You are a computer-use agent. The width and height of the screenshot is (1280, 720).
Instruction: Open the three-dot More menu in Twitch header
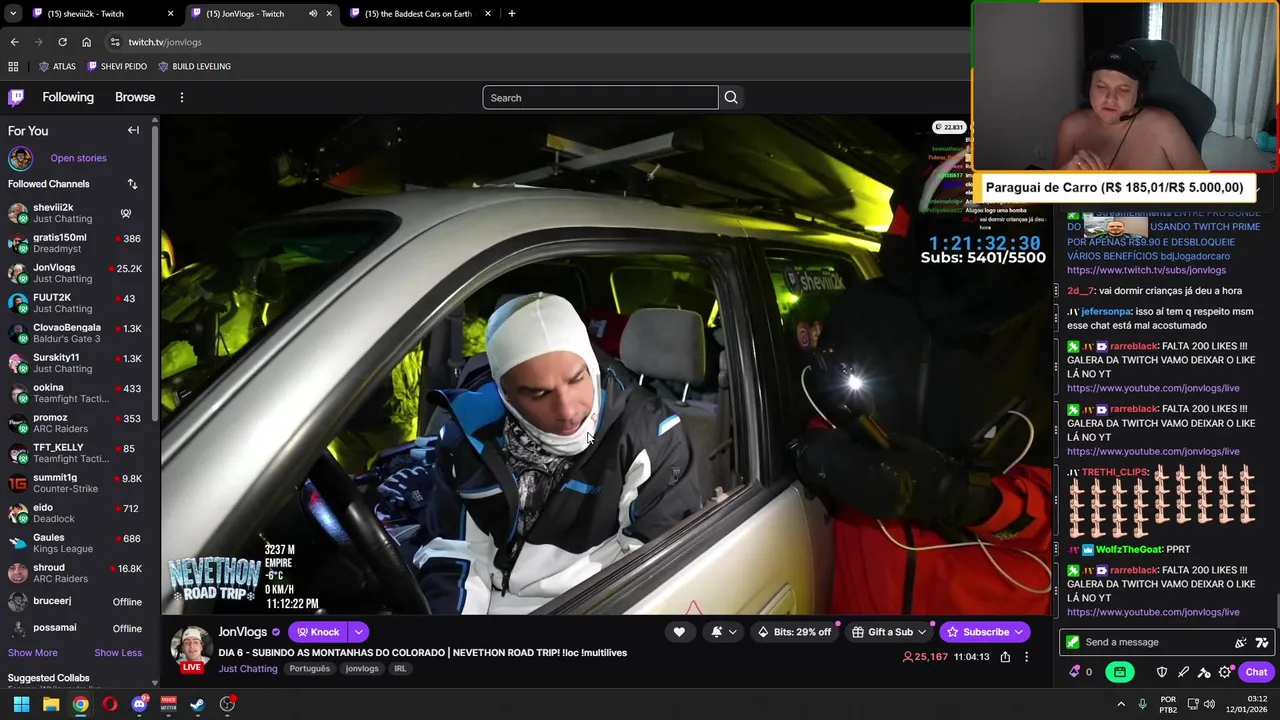(181, 97)
